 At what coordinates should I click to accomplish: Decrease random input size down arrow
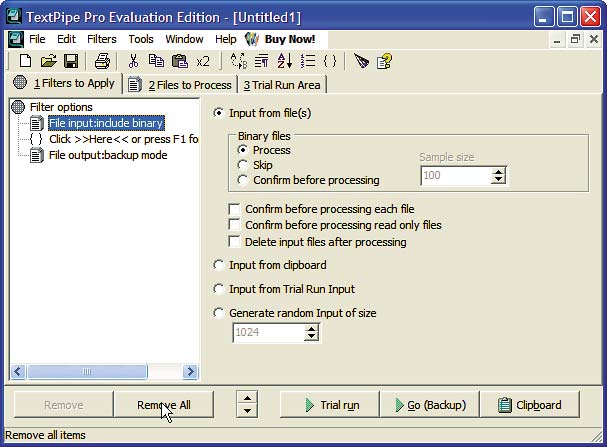point(311,337)
